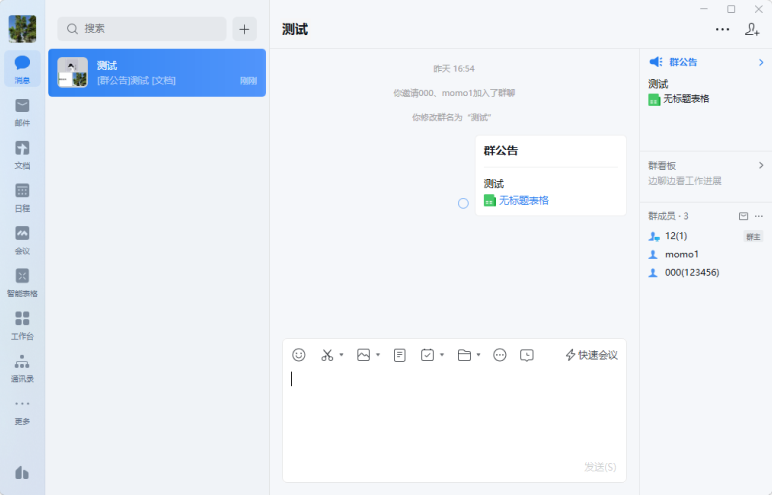
Task: Click the 测试 chat title in header
Action: coord(295,30)
